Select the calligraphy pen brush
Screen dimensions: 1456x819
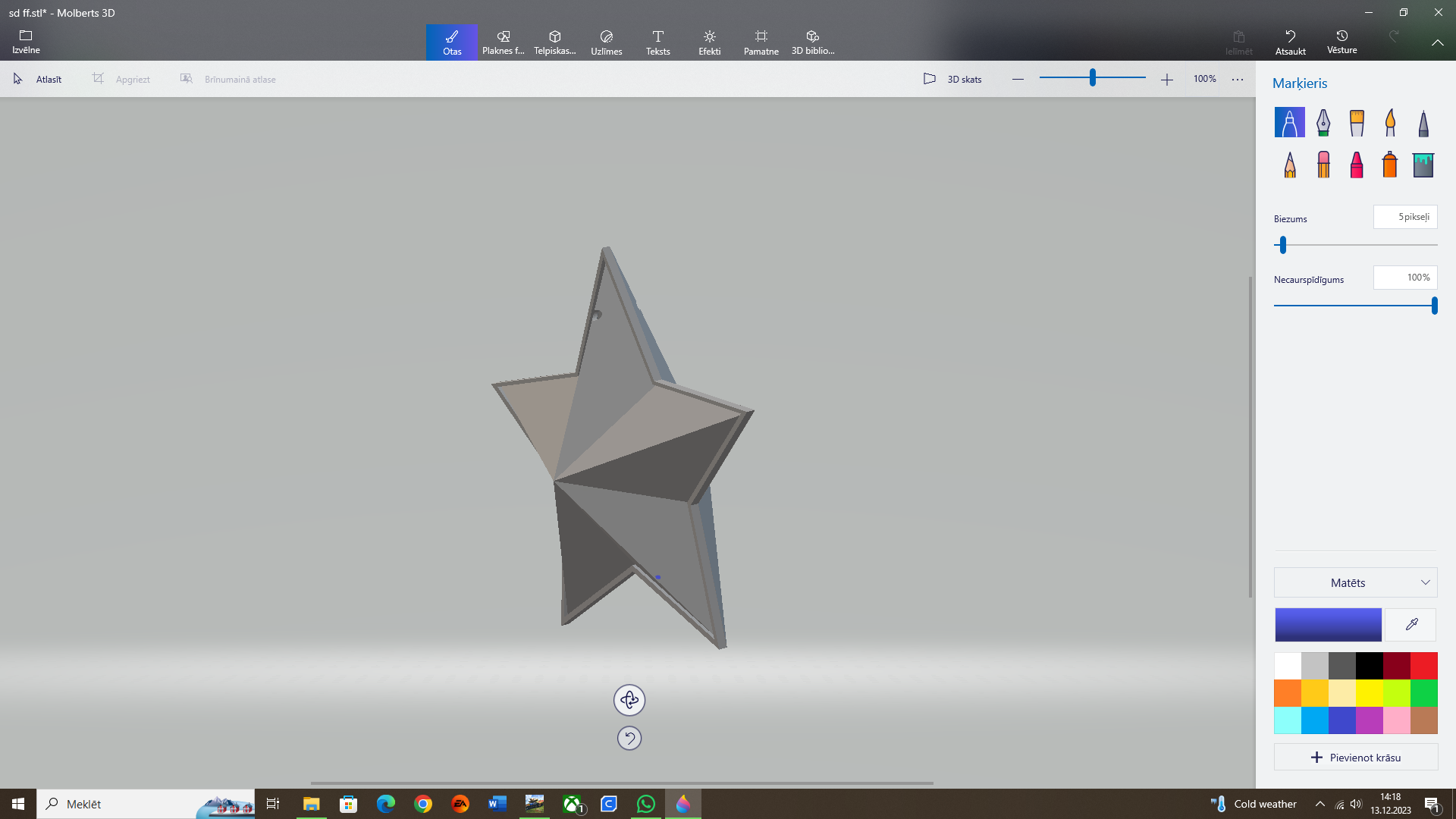pyautogui.click(x=1323, y=122)
